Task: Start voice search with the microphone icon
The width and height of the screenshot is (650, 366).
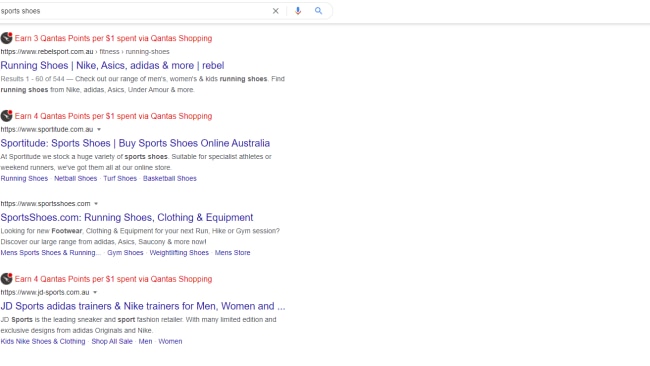Action: click(298, 11)
